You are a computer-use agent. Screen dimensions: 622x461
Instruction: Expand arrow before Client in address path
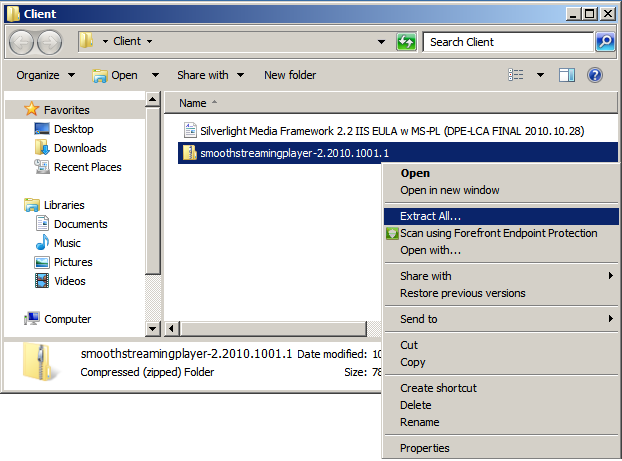105,41
